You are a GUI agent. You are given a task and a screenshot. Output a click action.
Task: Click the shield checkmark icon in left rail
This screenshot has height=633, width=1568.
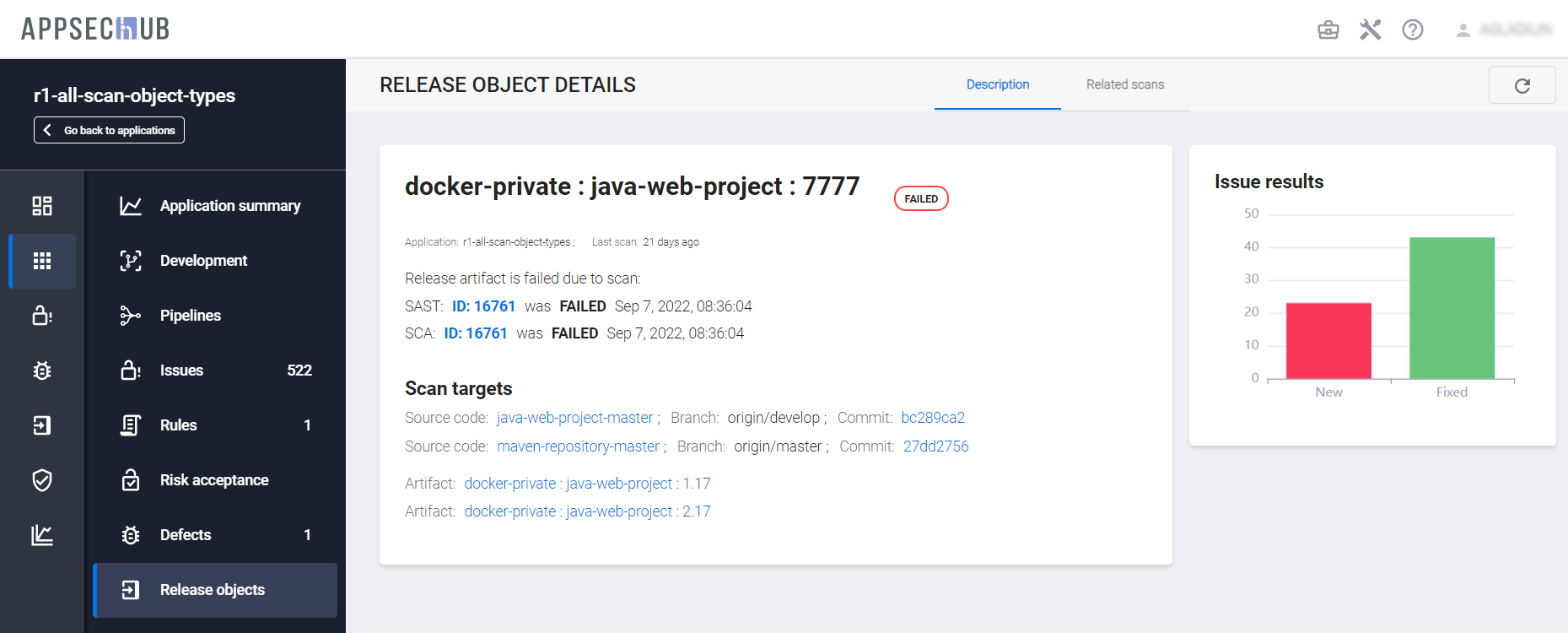[42, 480]
